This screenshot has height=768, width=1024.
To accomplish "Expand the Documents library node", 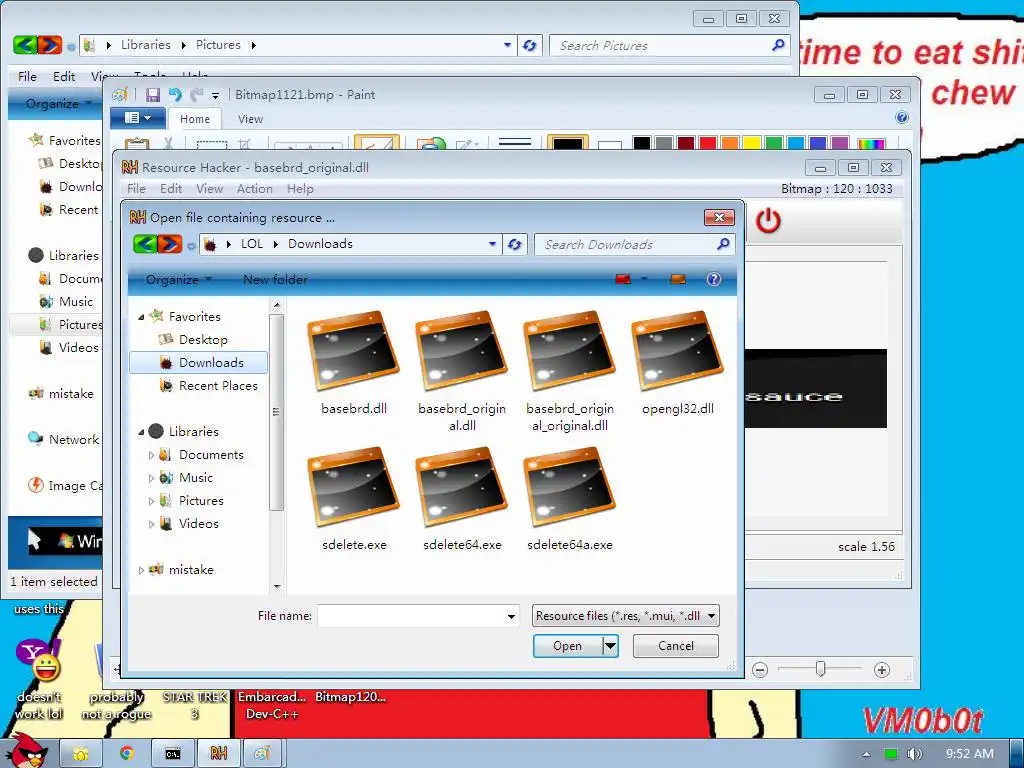I will 152,455.
